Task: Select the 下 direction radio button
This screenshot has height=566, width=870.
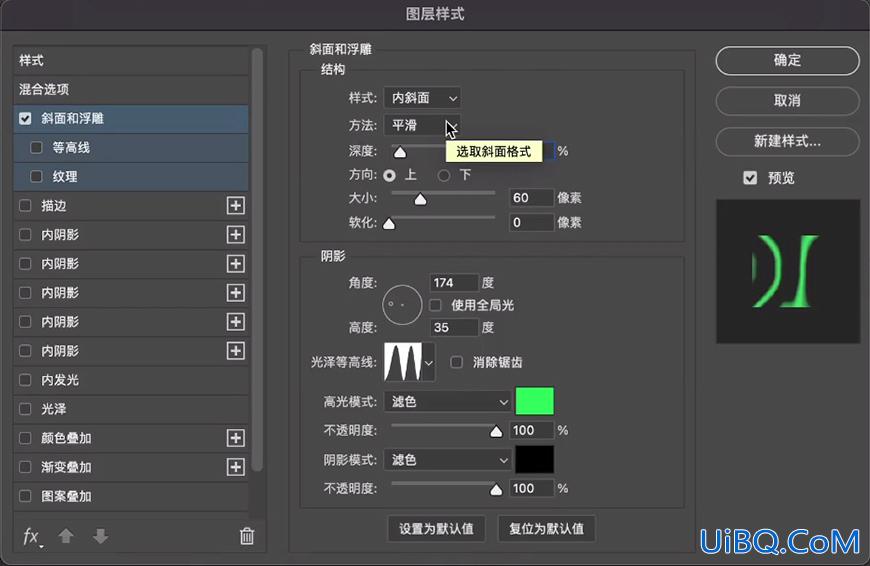Action: [444, 175]
